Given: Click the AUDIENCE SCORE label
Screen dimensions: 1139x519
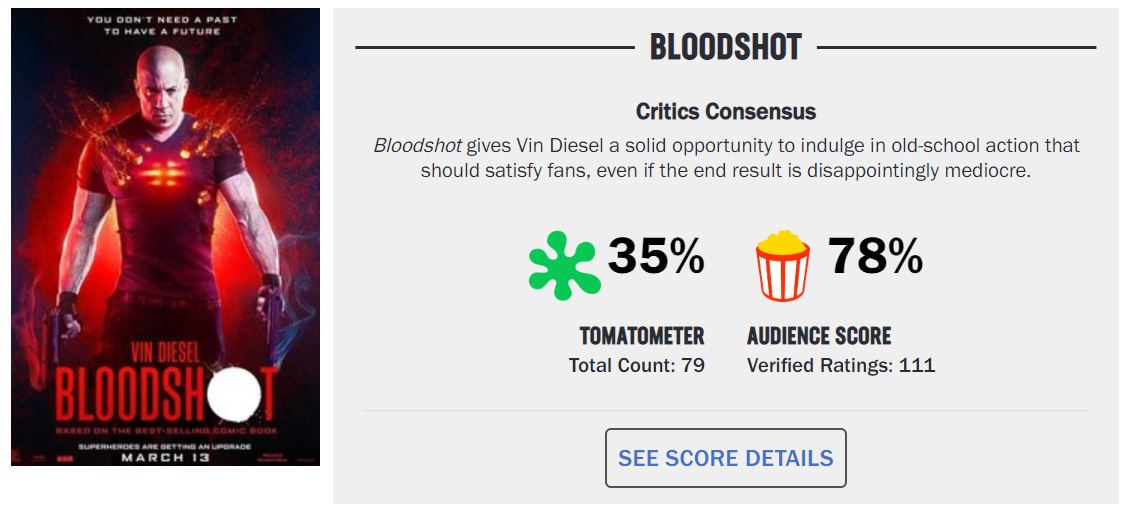Looking at the screenshot, I should [x=819, y=336].
